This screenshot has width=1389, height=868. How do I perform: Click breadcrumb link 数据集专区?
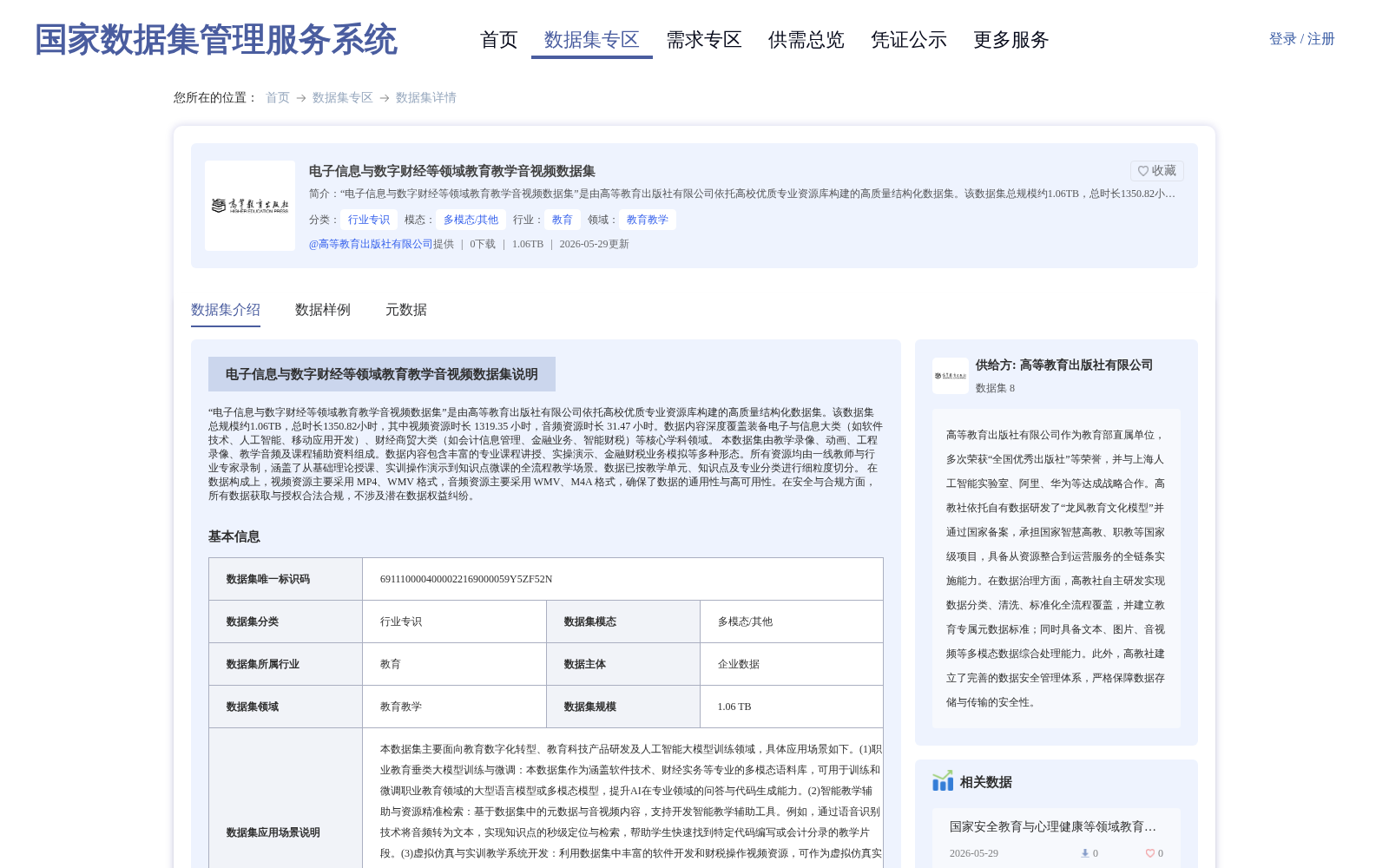click(343, 98)
